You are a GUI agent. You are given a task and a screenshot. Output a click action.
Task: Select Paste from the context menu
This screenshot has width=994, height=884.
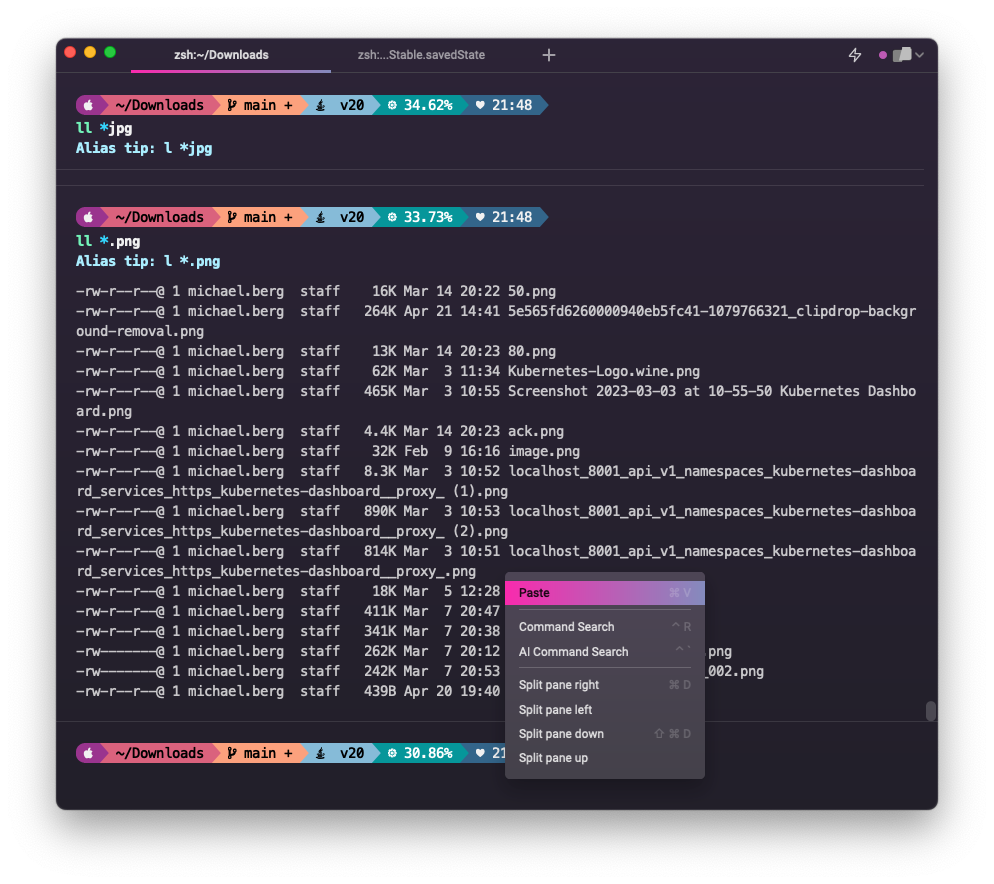[x=533, y=592]
